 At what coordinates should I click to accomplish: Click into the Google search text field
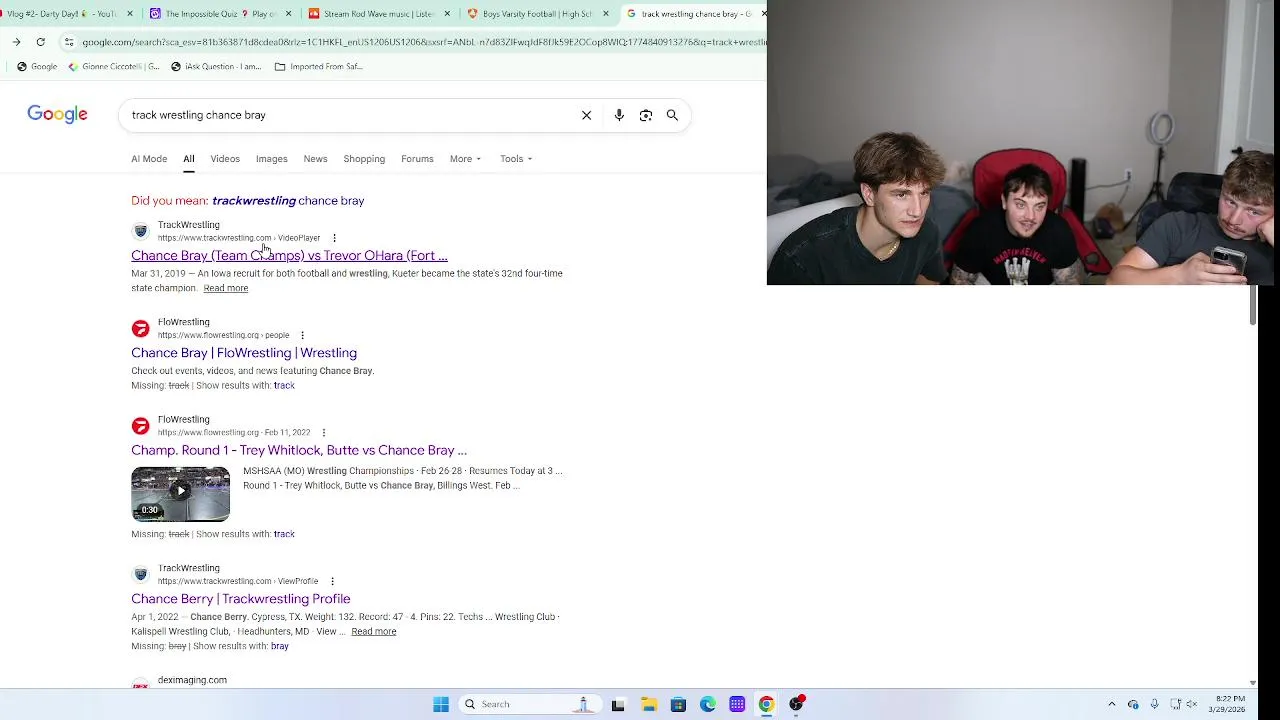point(350,115)
